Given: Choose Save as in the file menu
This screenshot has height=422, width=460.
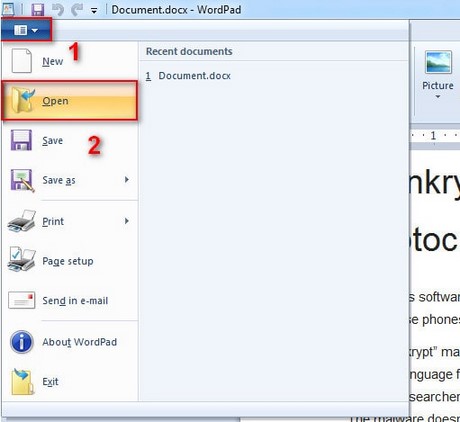Looking at the screenshot, I should click(70, 180).
